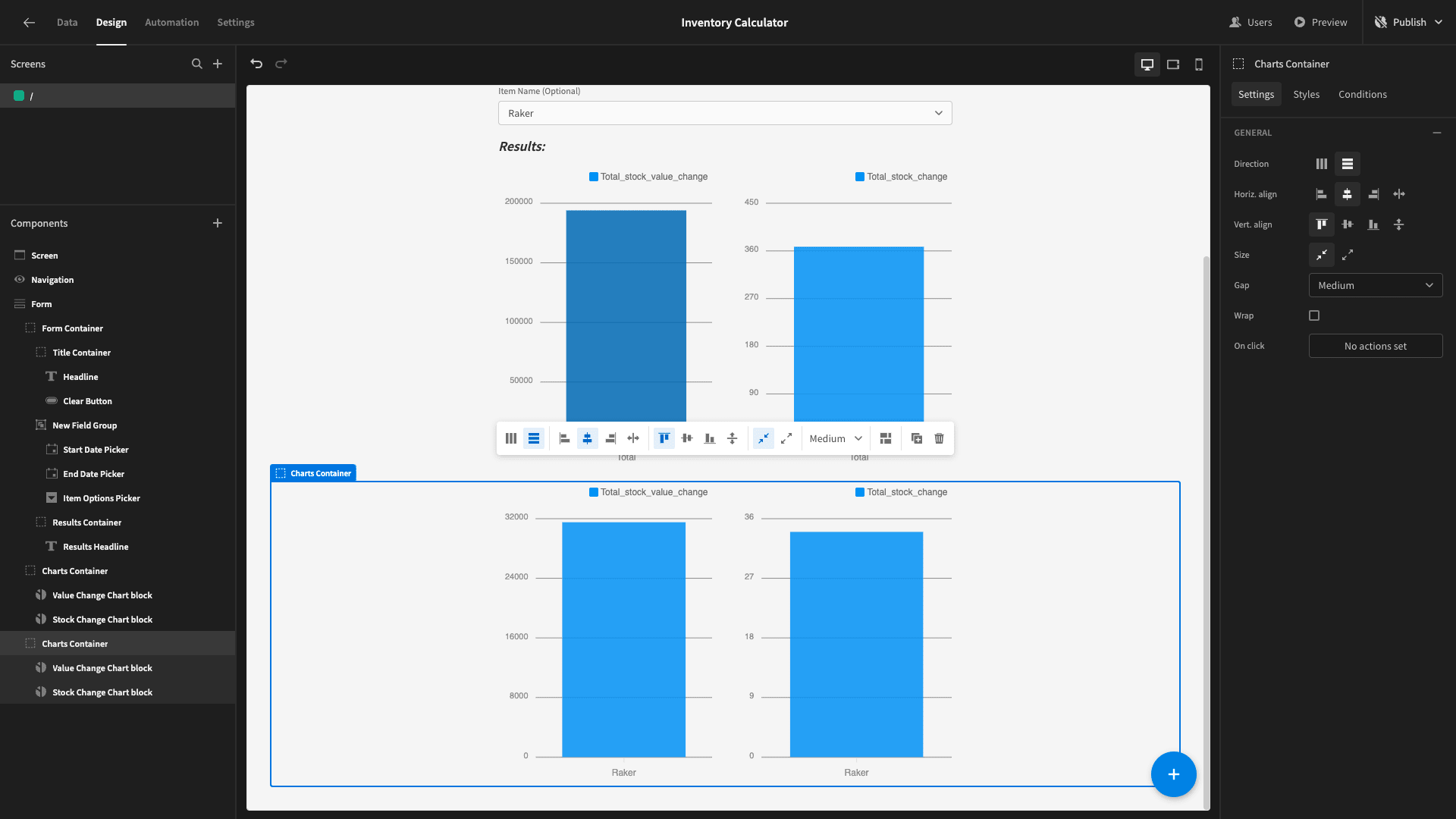This screenshot has width=1456, height=819.
Task: Open the Conditions tab
Action: click(x=1363, y=94)
